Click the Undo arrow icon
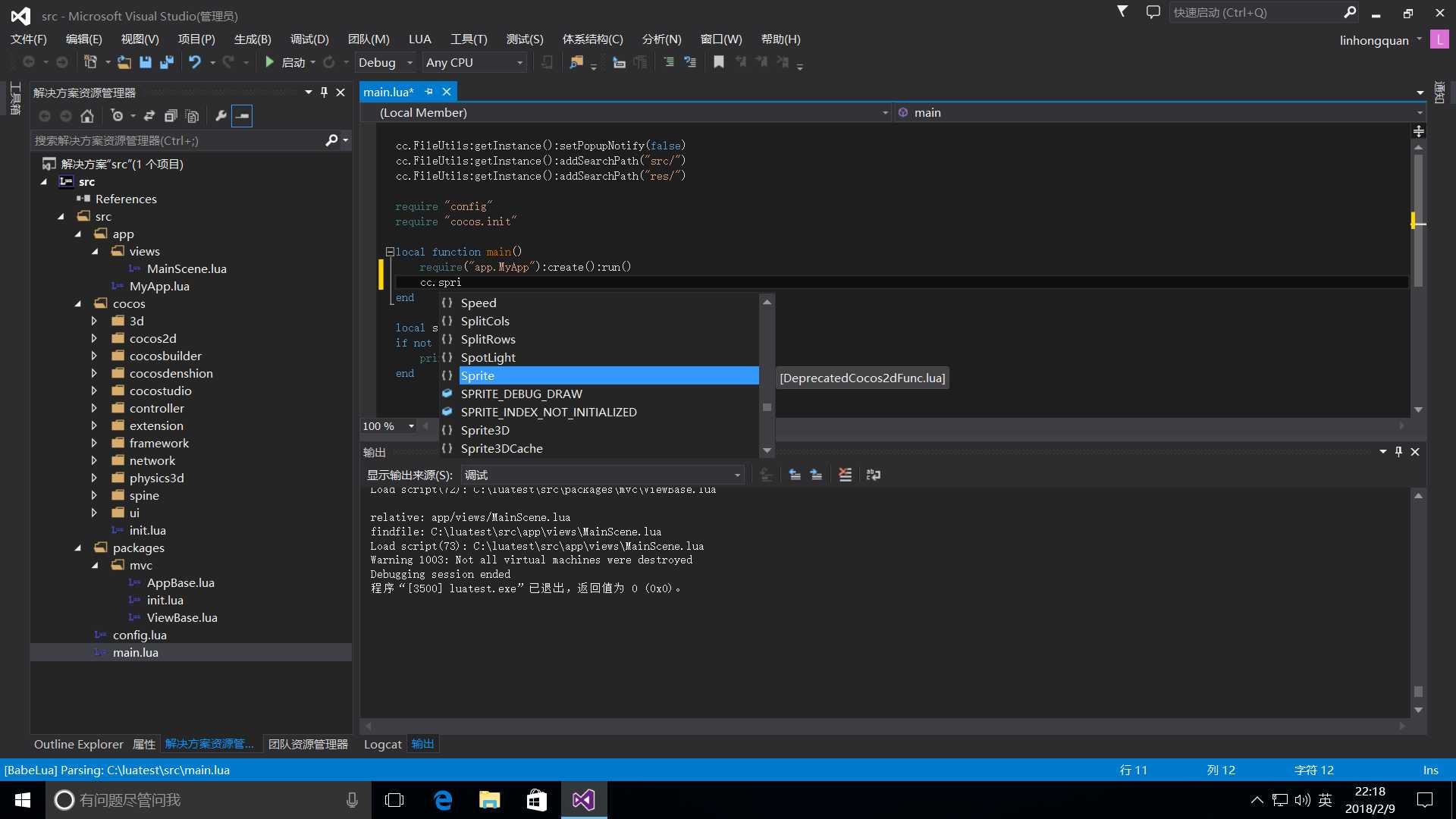 (195, 62)
